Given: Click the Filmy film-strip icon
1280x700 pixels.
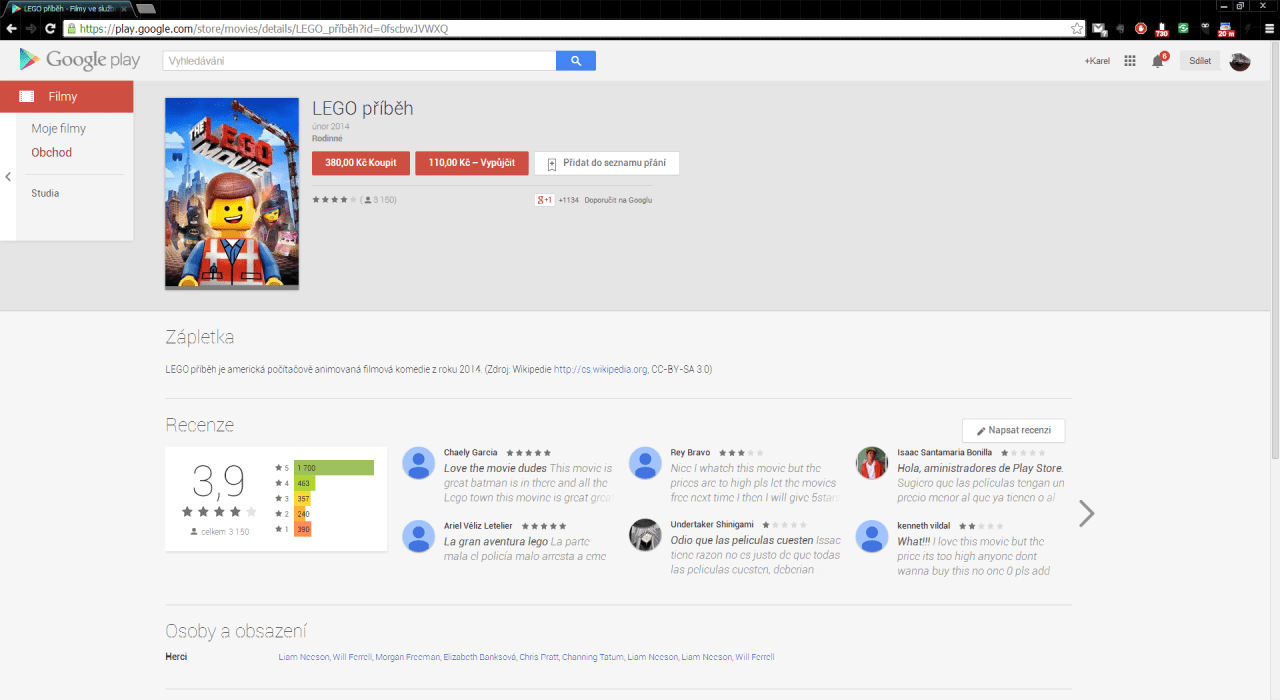Looking at the screenshot, I should (26, 96).
